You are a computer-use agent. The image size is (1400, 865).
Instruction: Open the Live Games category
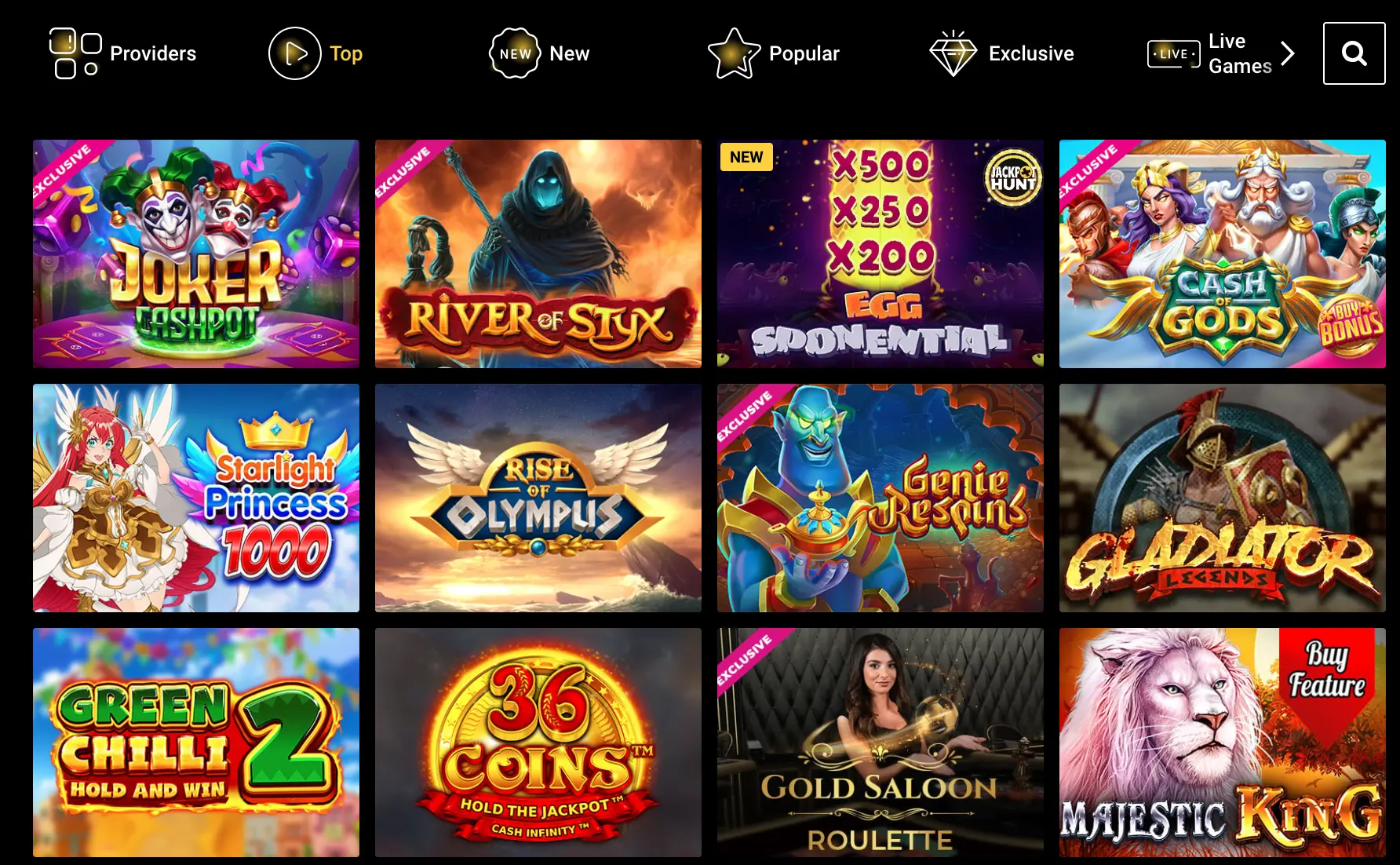pos(1240,53)
